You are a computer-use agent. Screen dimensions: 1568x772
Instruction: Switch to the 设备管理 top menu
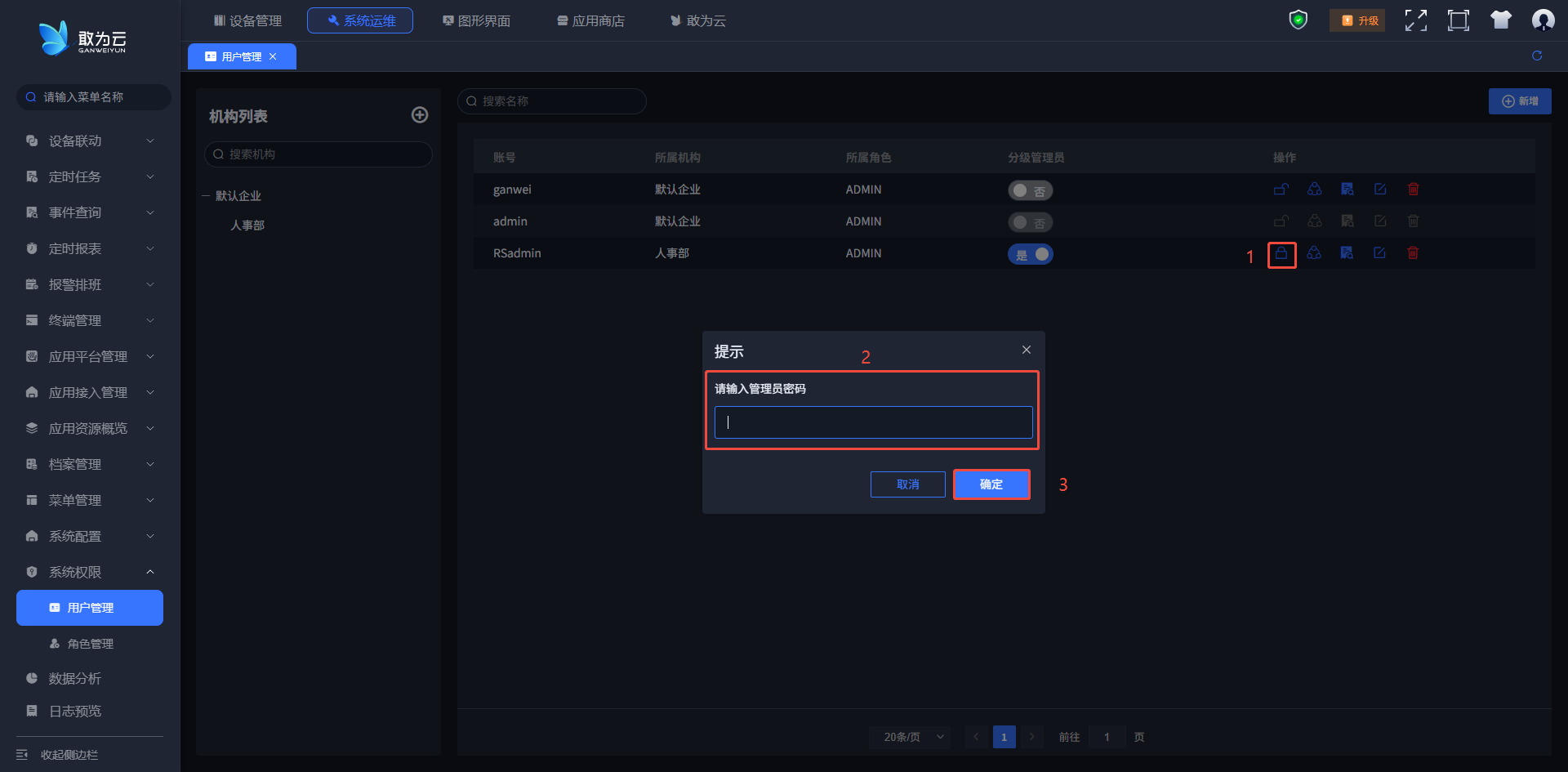click(247, 20)
